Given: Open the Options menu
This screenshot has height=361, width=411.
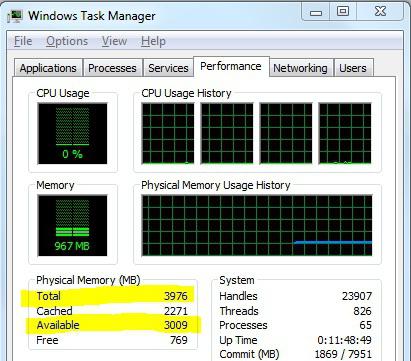Looking at the screenshot, I should pyautogui.click(x=67, y=41).
